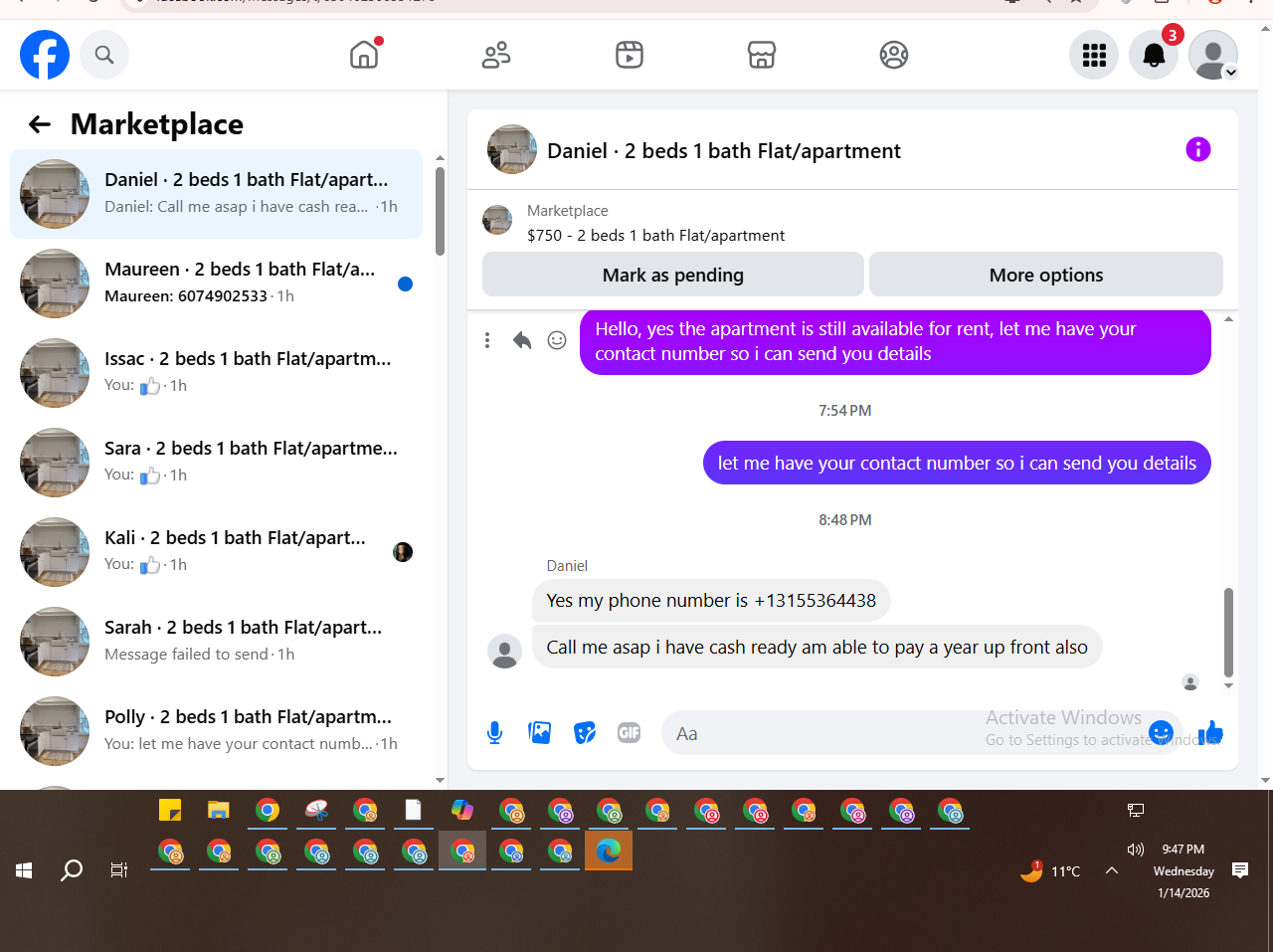Open the Facebook logo home link
Image resolution: width=1273 pixels, height=952 pixels.
point(45,55)
